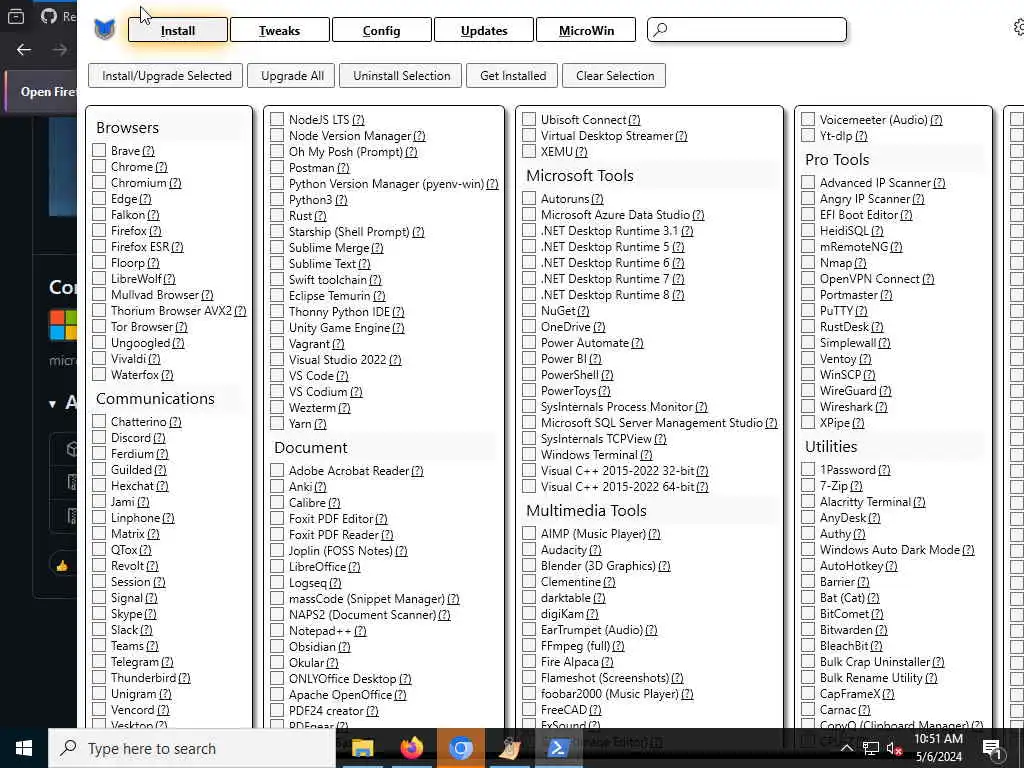Open info link (?) next to Rust
The width and height of the screenshot is (1024, 768).
[x=320, y=216]
